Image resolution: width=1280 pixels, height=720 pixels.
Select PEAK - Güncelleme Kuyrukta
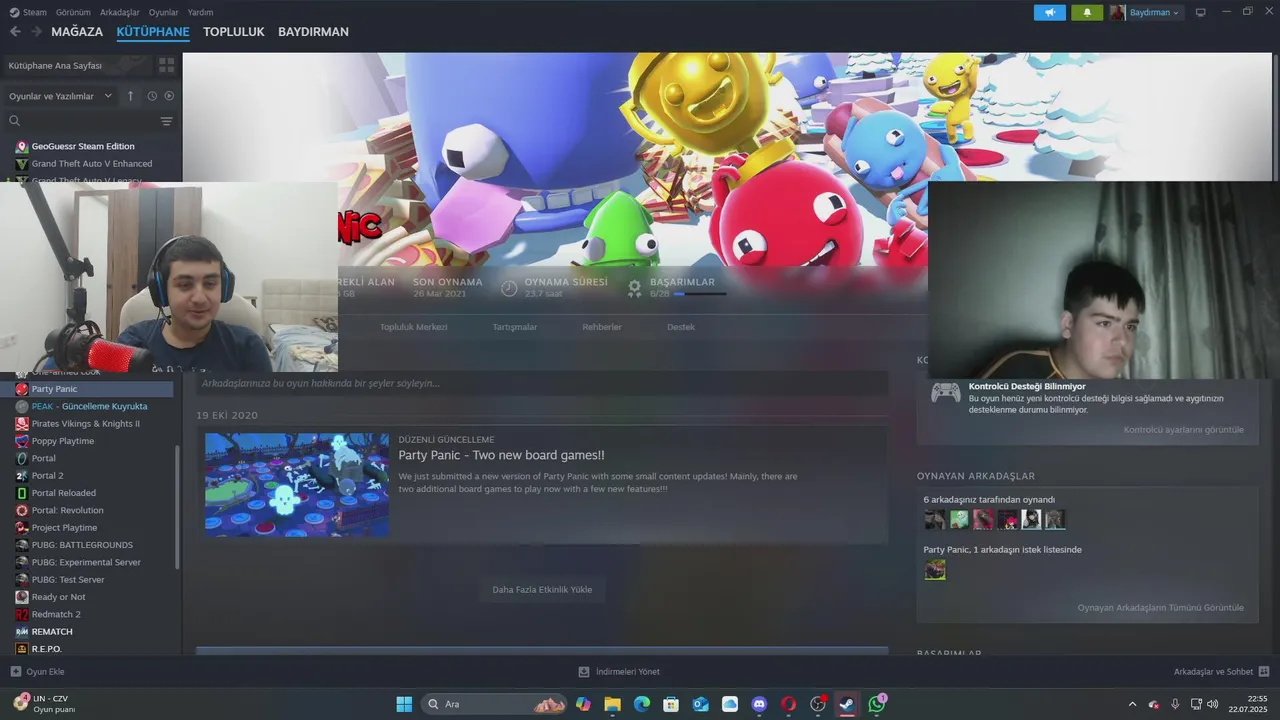pyautogui.click(x=89, y=406)
